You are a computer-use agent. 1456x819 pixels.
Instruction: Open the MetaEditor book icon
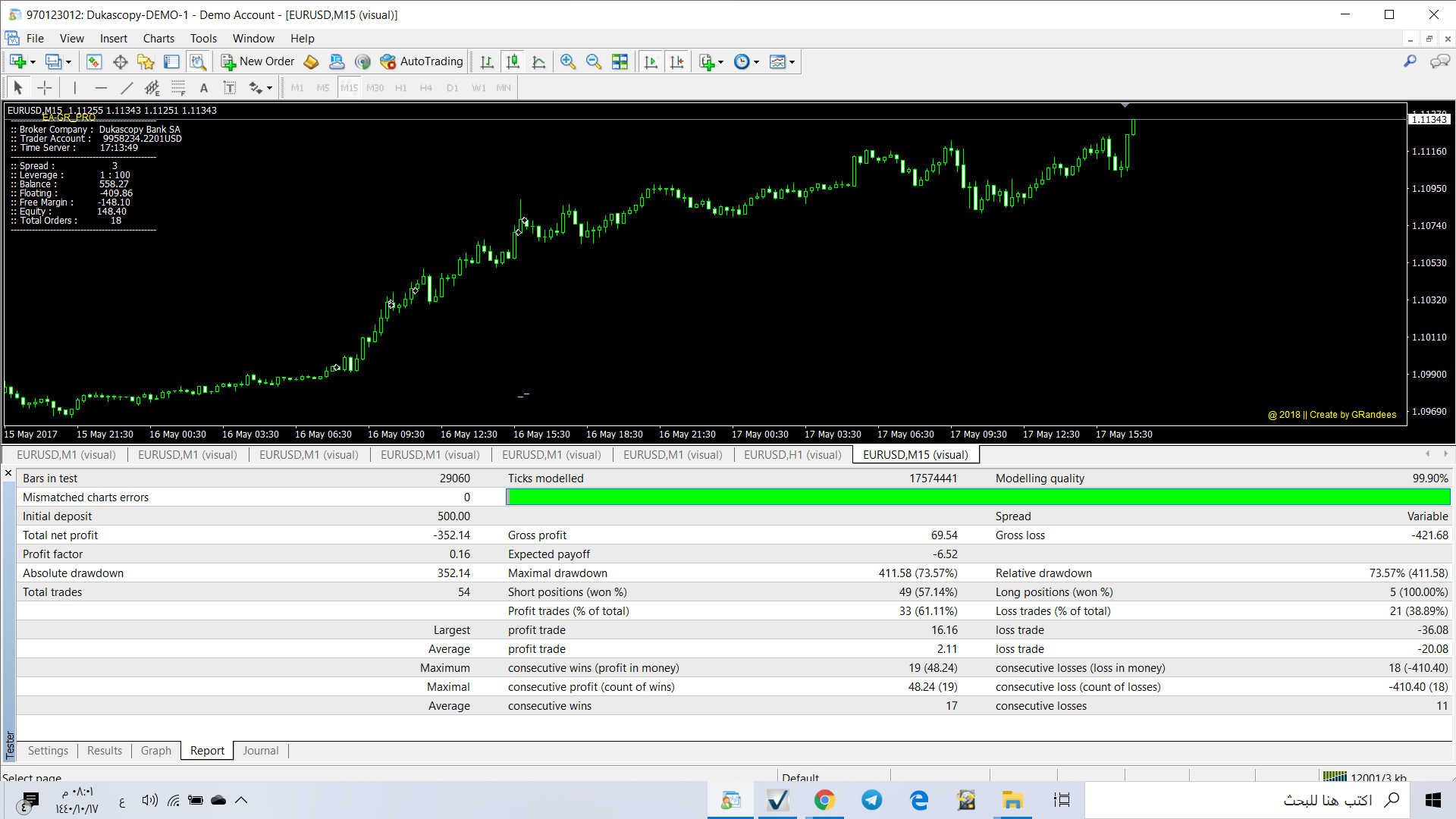click(311, 61)
